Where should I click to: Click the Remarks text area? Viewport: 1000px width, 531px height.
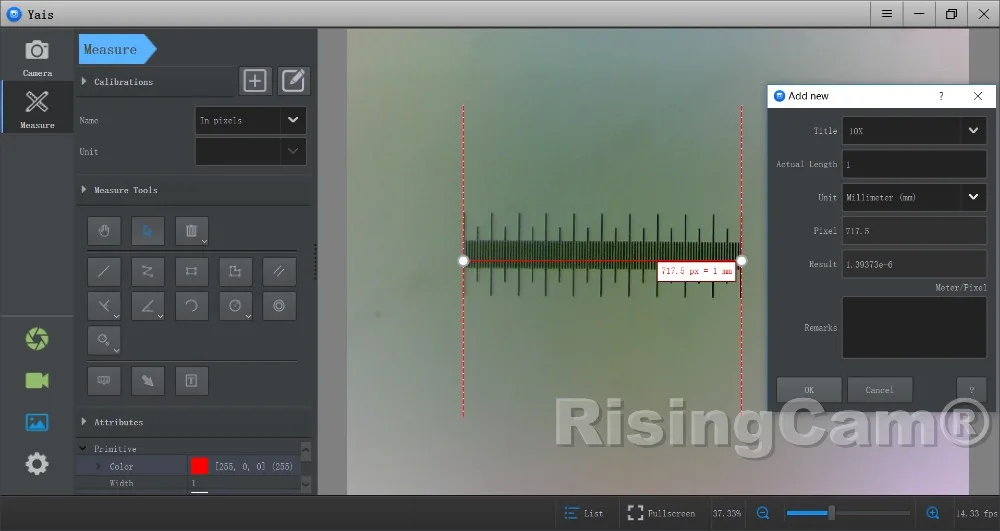click(x=915, y=327)
